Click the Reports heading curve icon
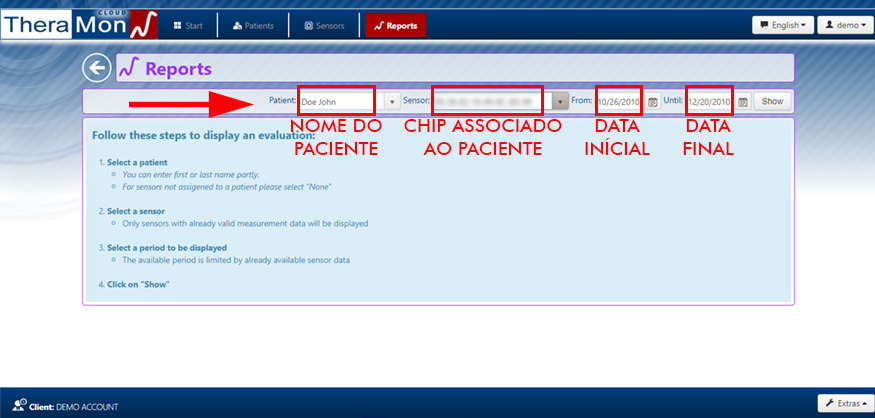Image resolution: width=875 pixels, height=418 pixels. click(x=129, y=69)
